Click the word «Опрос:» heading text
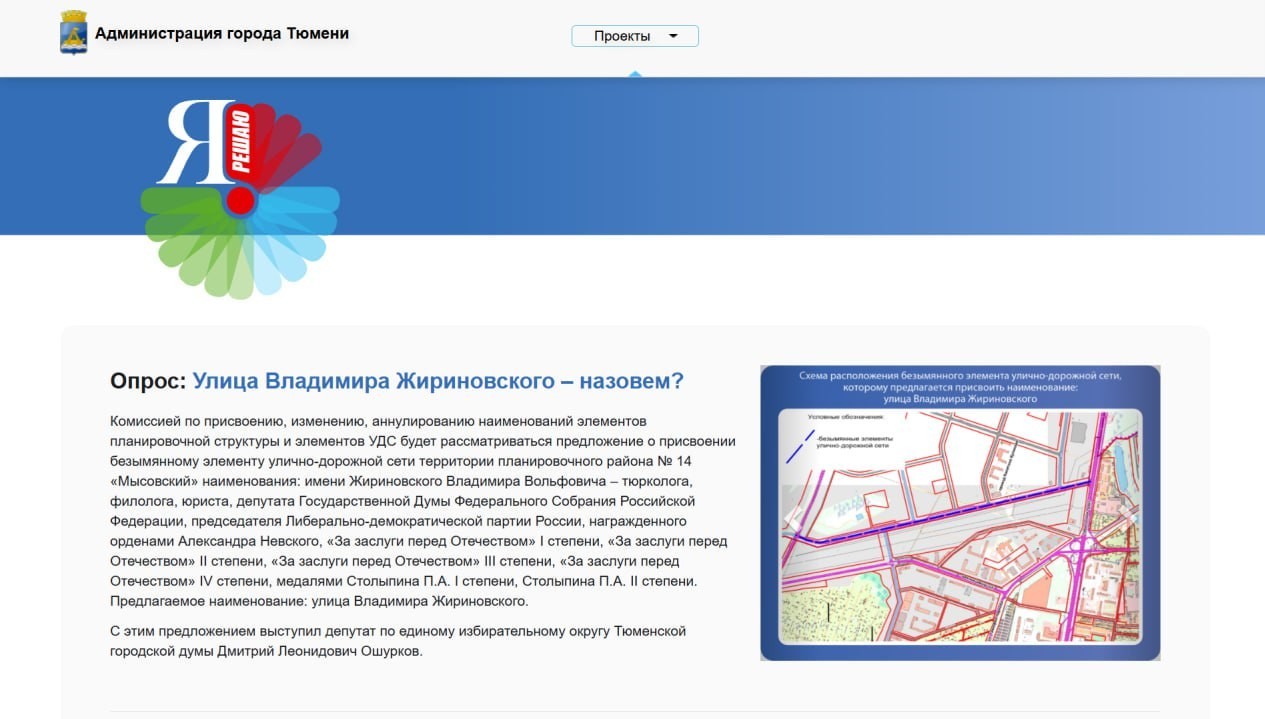Viewport: 1265px width, 719px height. point(148,381)
